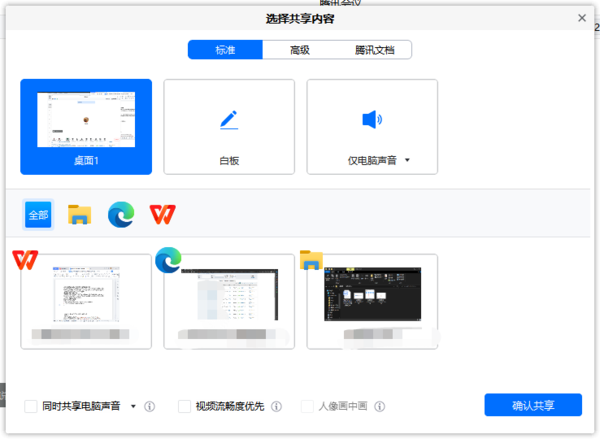Select the 标准 tab
The width and height of the screenshot is (600, 439).
tap(225, 50)
